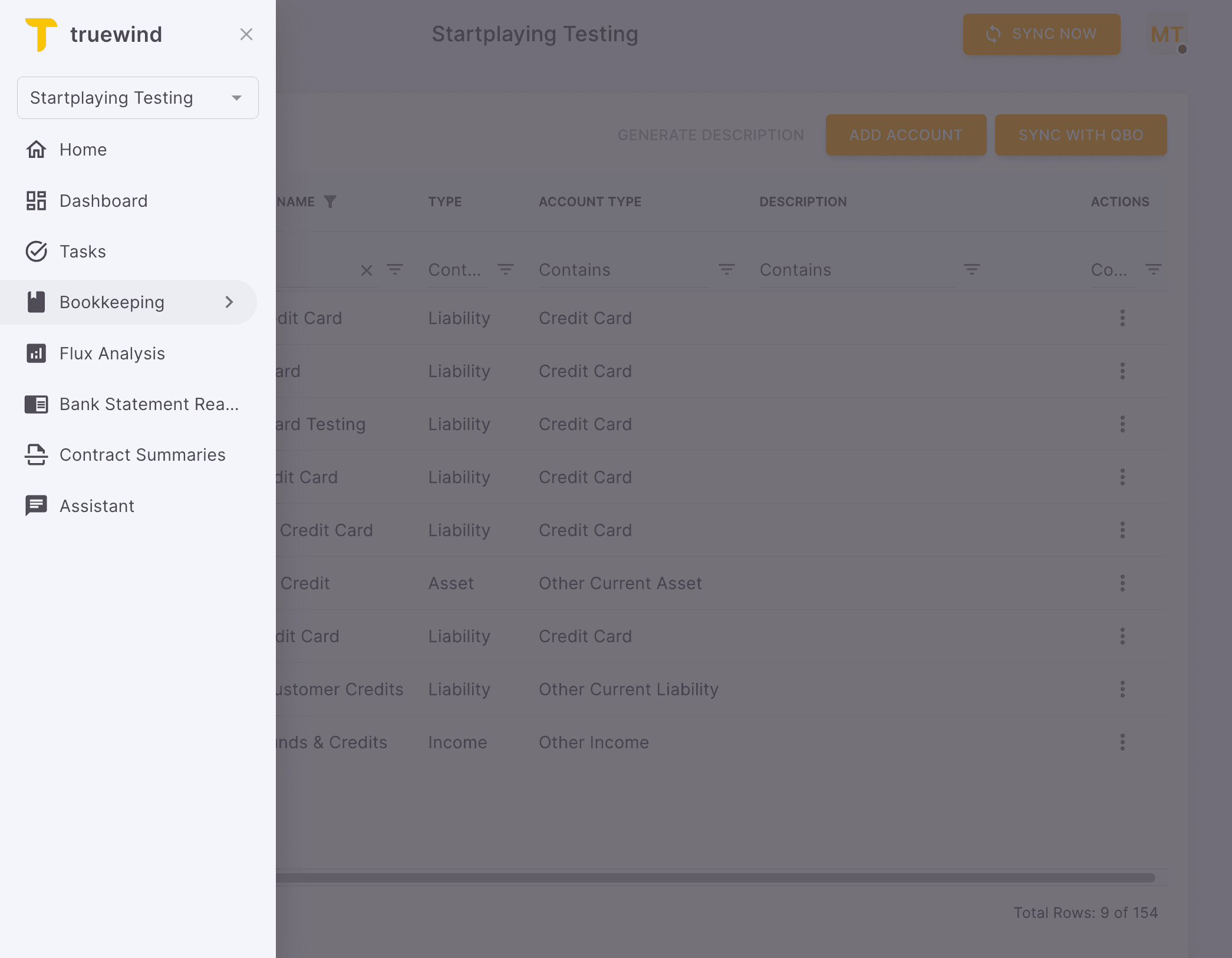Click the filter funnel next to NAME

click(331, 201)
